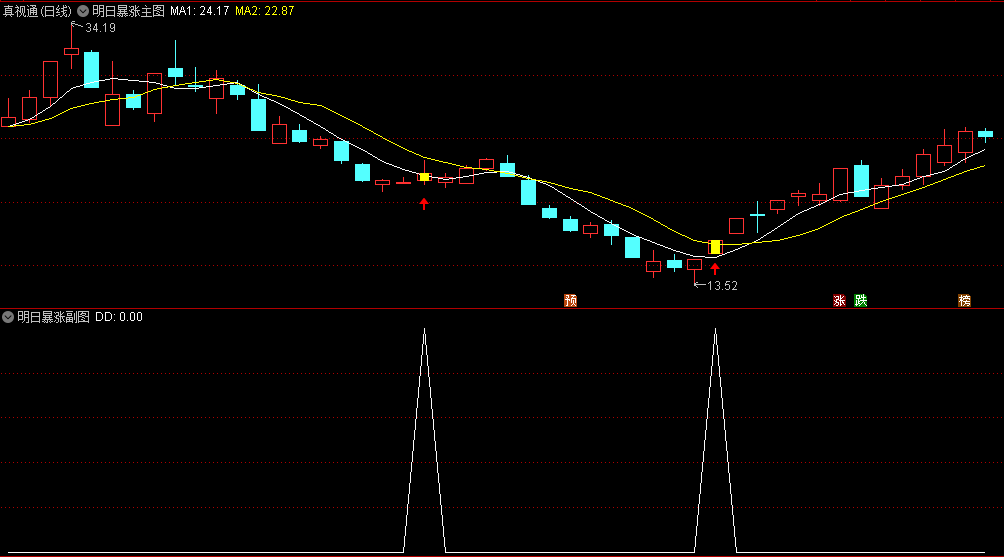
Task: Click the last cyan candle on right edge
Action: pos(985,134)
